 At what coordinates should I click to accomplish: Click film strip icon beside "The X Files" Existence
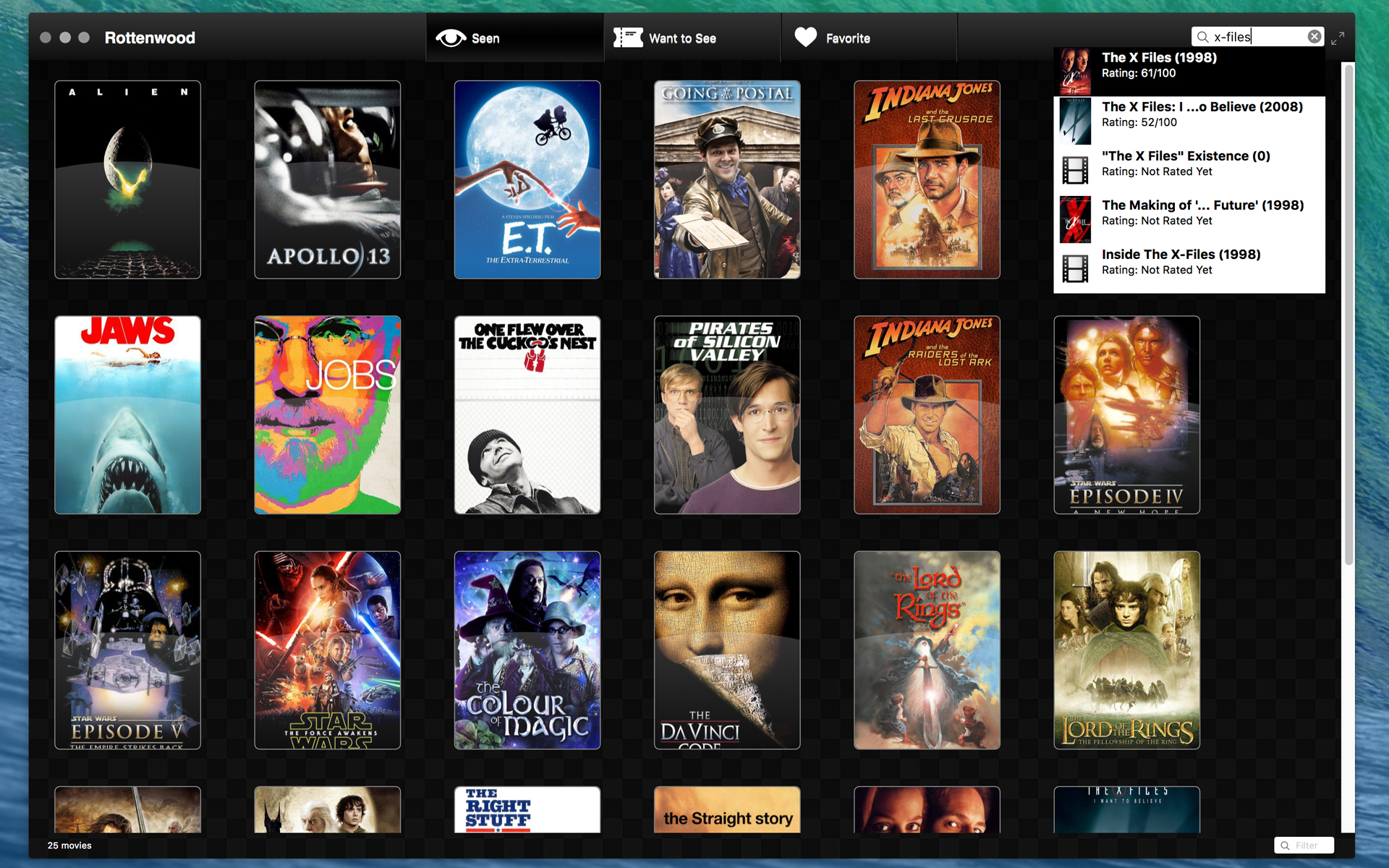[1075, 170]
